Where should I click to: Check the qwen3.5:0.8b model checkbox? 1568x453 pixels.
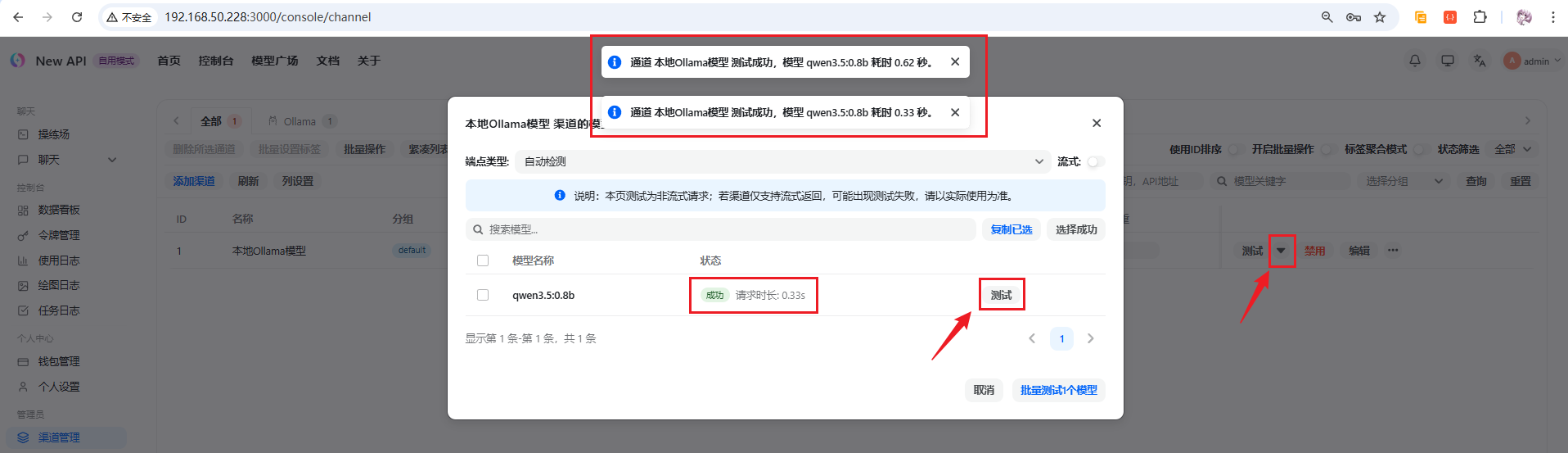[x=483, y=295]
